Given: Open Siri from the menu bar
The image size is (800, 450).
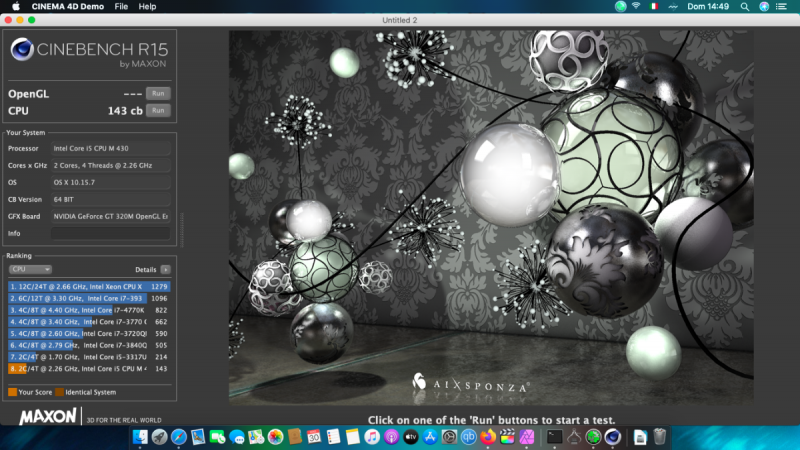Looking at the screenshot, I should tap(765, 6).
